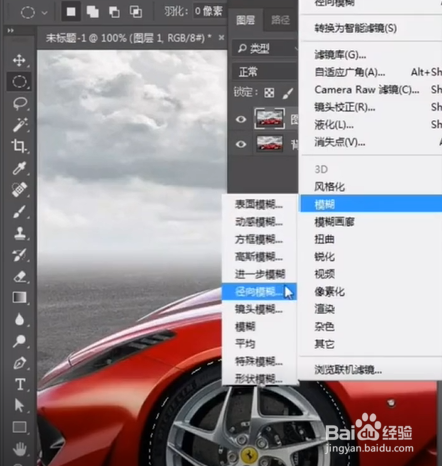This screenshot has width=442, height=466.
Task: Expand the collapsed toolbar double arrows
Action: 11,30
